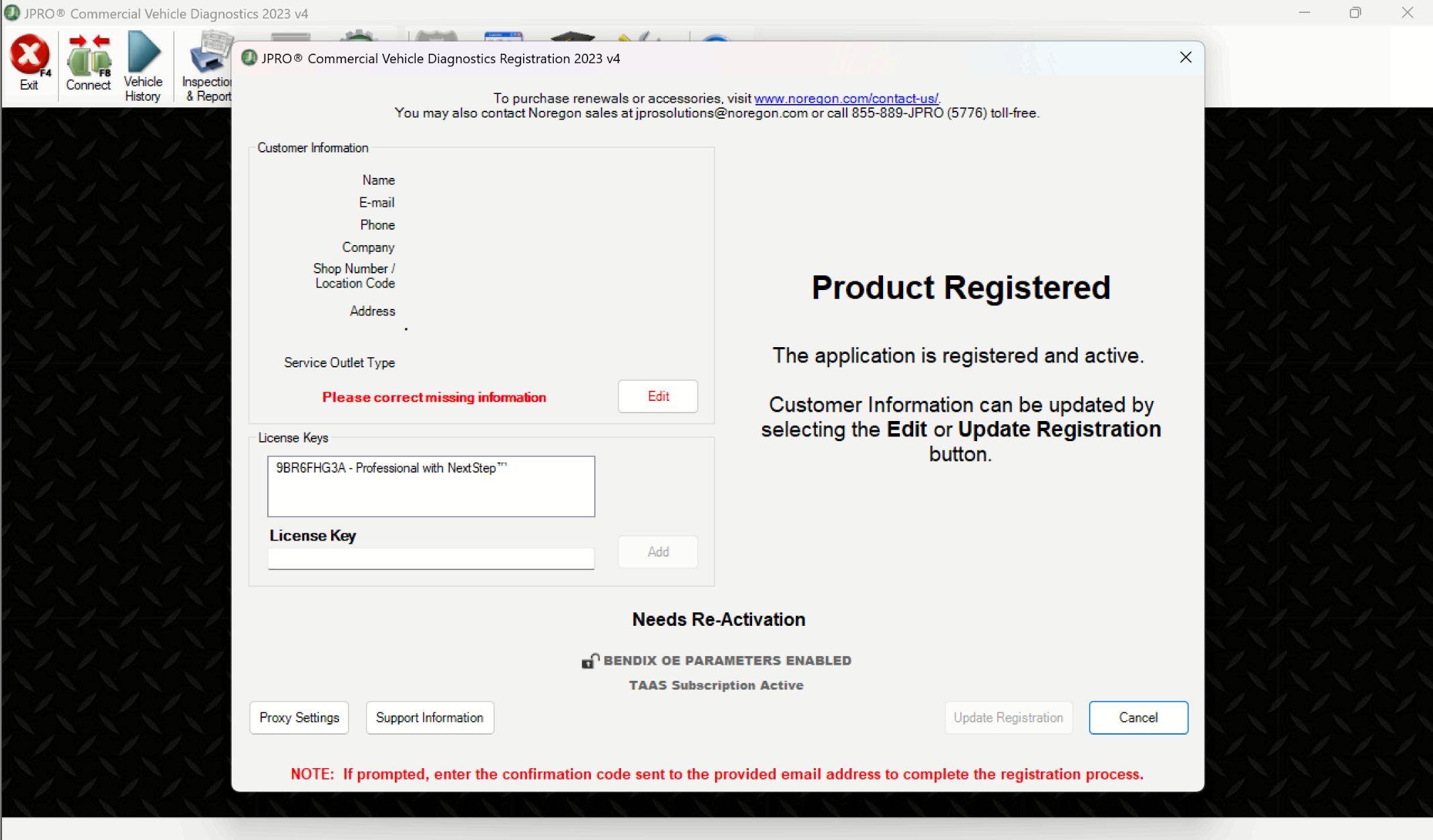Screen dimensions: 1433x840
Task: Click the 'Customer Information' group title
Action: tap(313, 148)
